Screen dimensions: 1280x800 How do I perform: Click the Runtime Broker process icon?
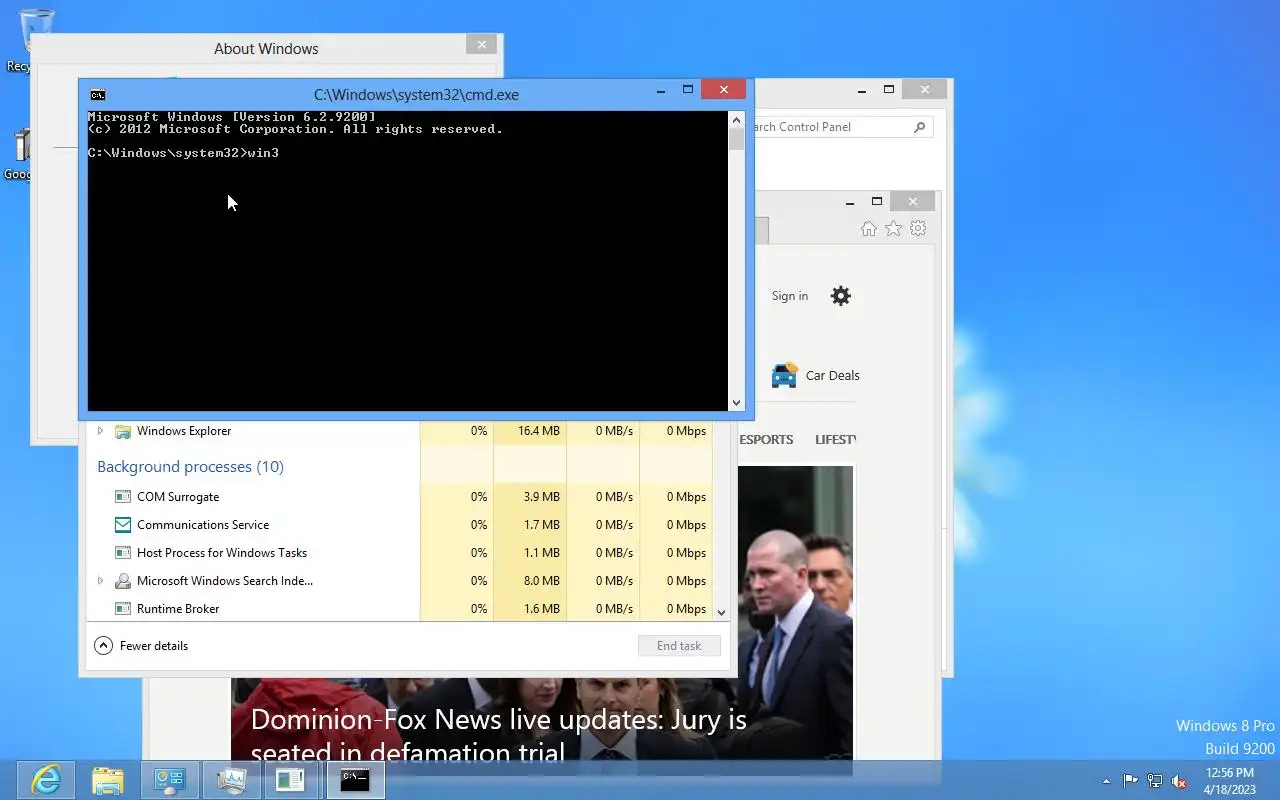tap(123, 609)
